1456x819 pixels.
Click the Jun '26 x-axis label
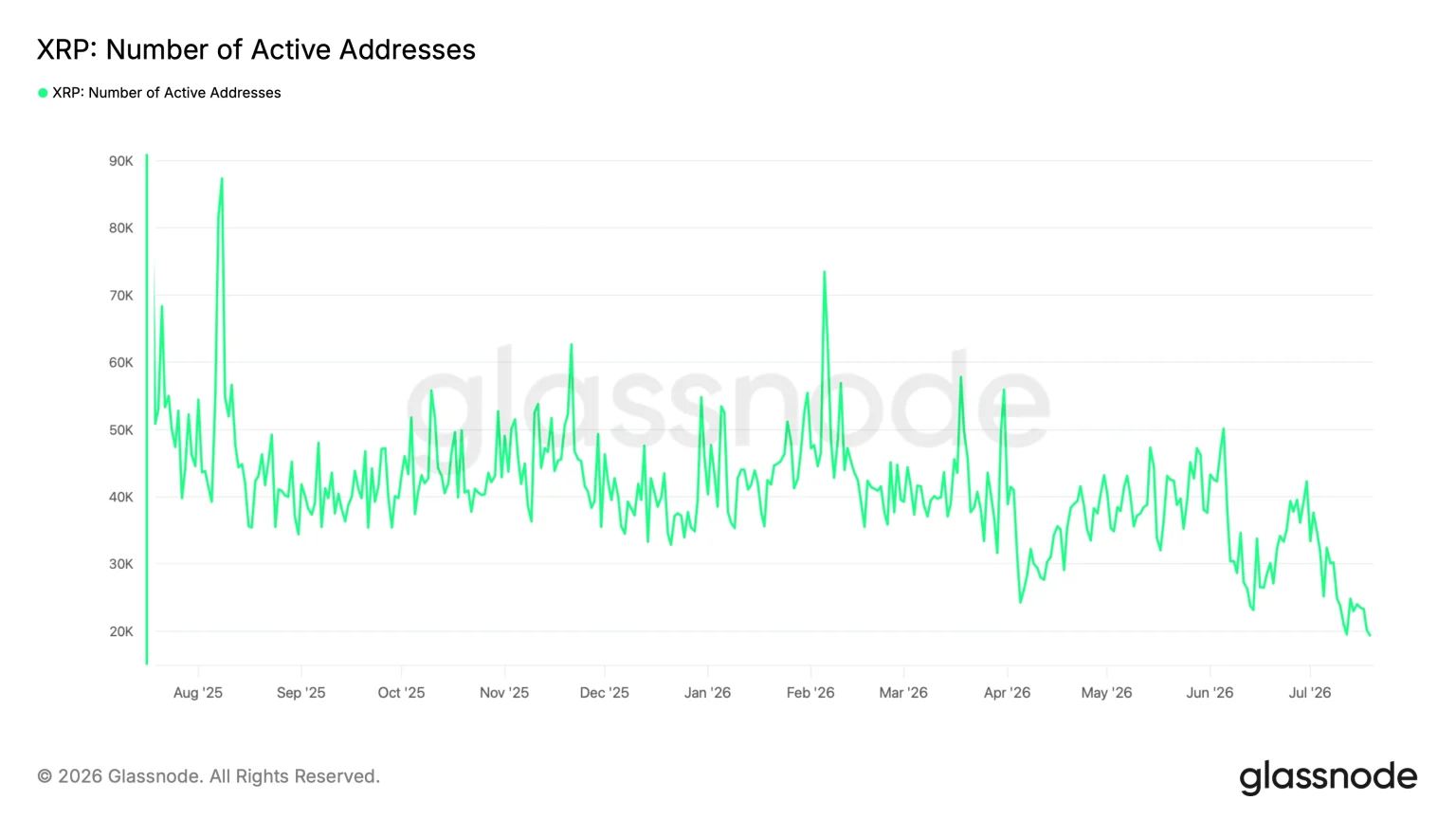point(1210,693)
